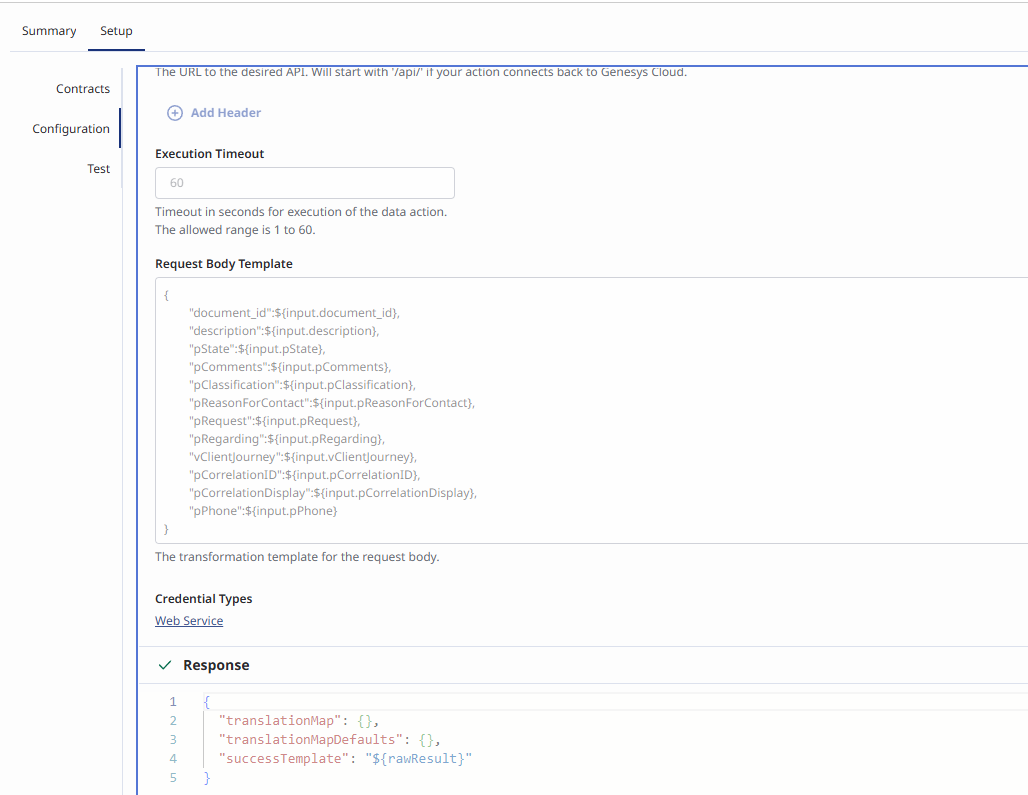
Task: Place cursor on the "document_id" template line
Action: [x=294, y=313]
